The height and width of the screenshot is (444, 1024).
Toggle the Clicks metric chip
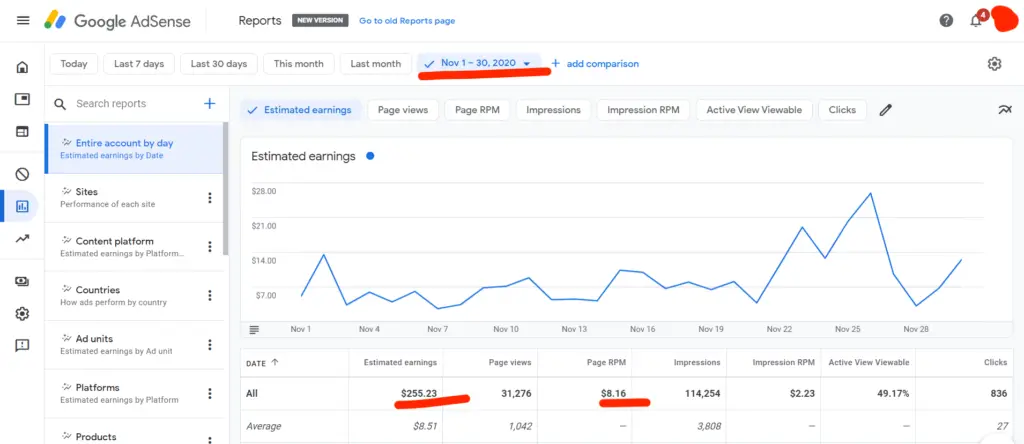842,110
